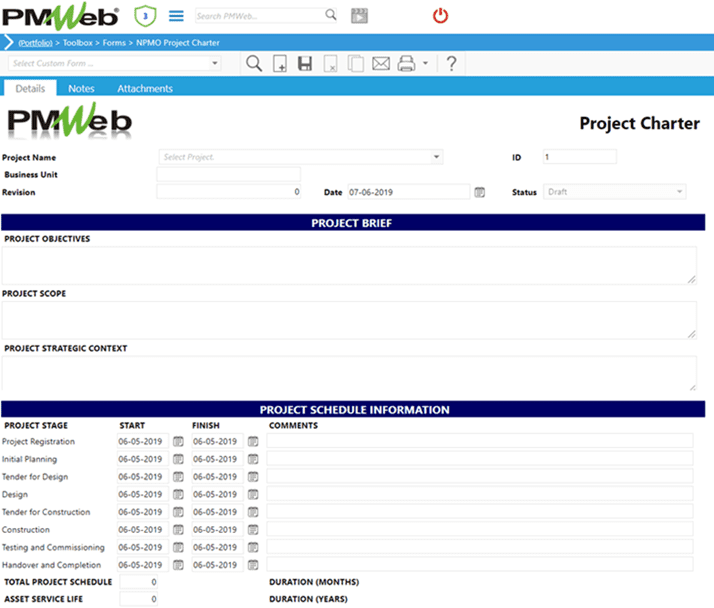The image size is (714, 608).
Task: Click into the Project Objectives text area
Action: (349, 265)
